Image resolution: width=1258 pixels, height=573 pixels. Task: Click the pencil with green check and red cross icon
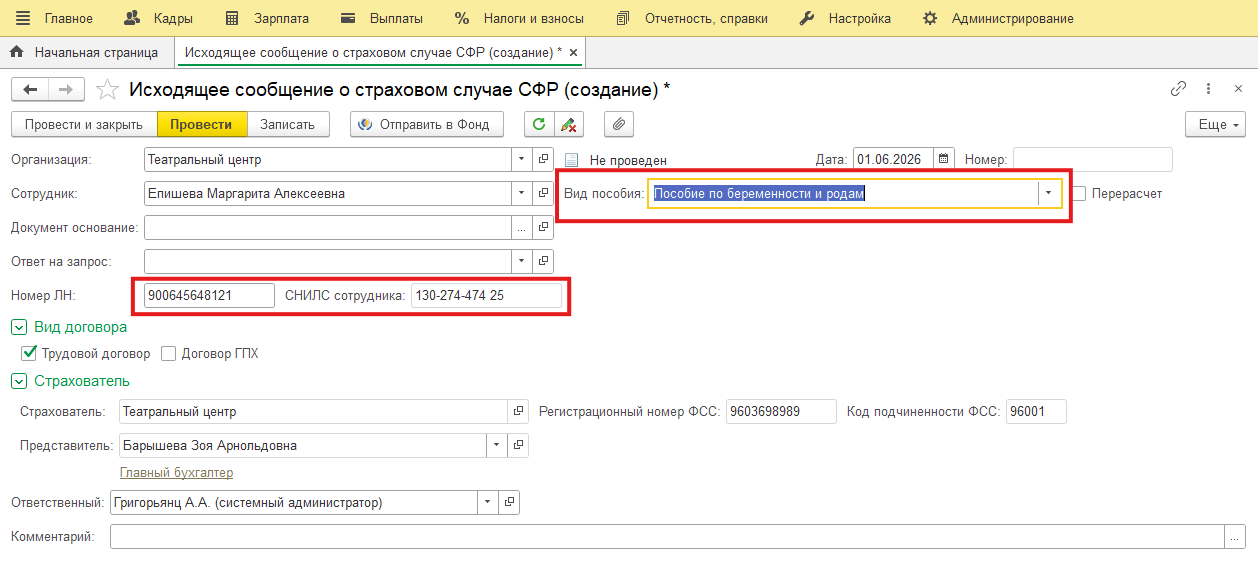(569, 125)
